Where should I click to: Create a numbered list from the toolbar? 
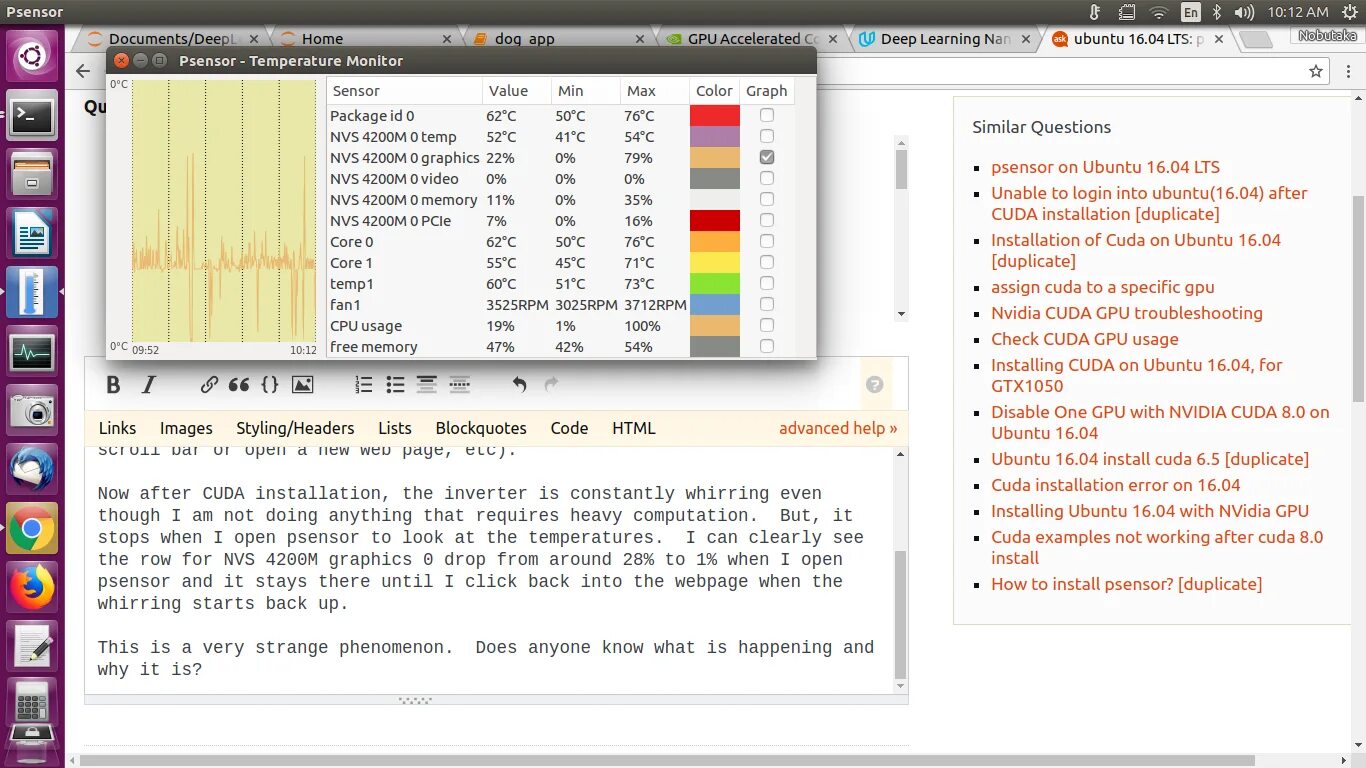click(x=364, y=385)
